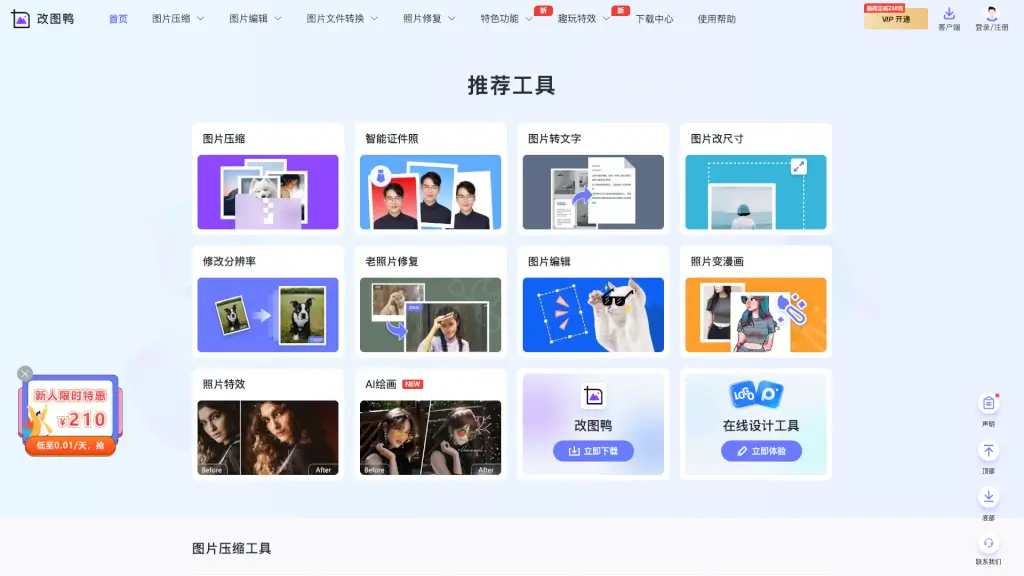Dismiss the 新人限时特惠 promo popup
Viewport: 1024px width, 576px height.
tap(24, 373)
